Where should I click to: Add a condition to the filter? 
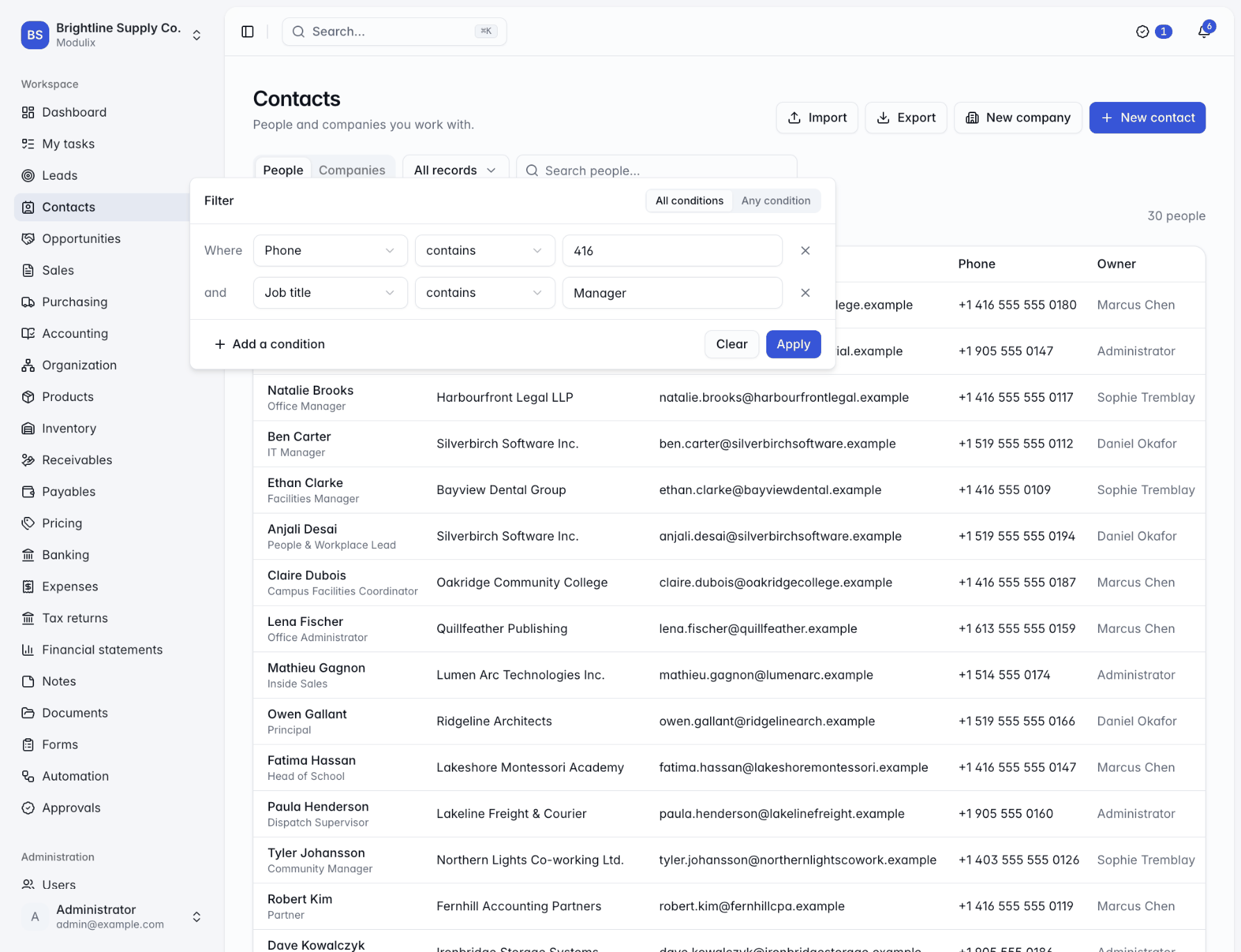tap(270, 344)
